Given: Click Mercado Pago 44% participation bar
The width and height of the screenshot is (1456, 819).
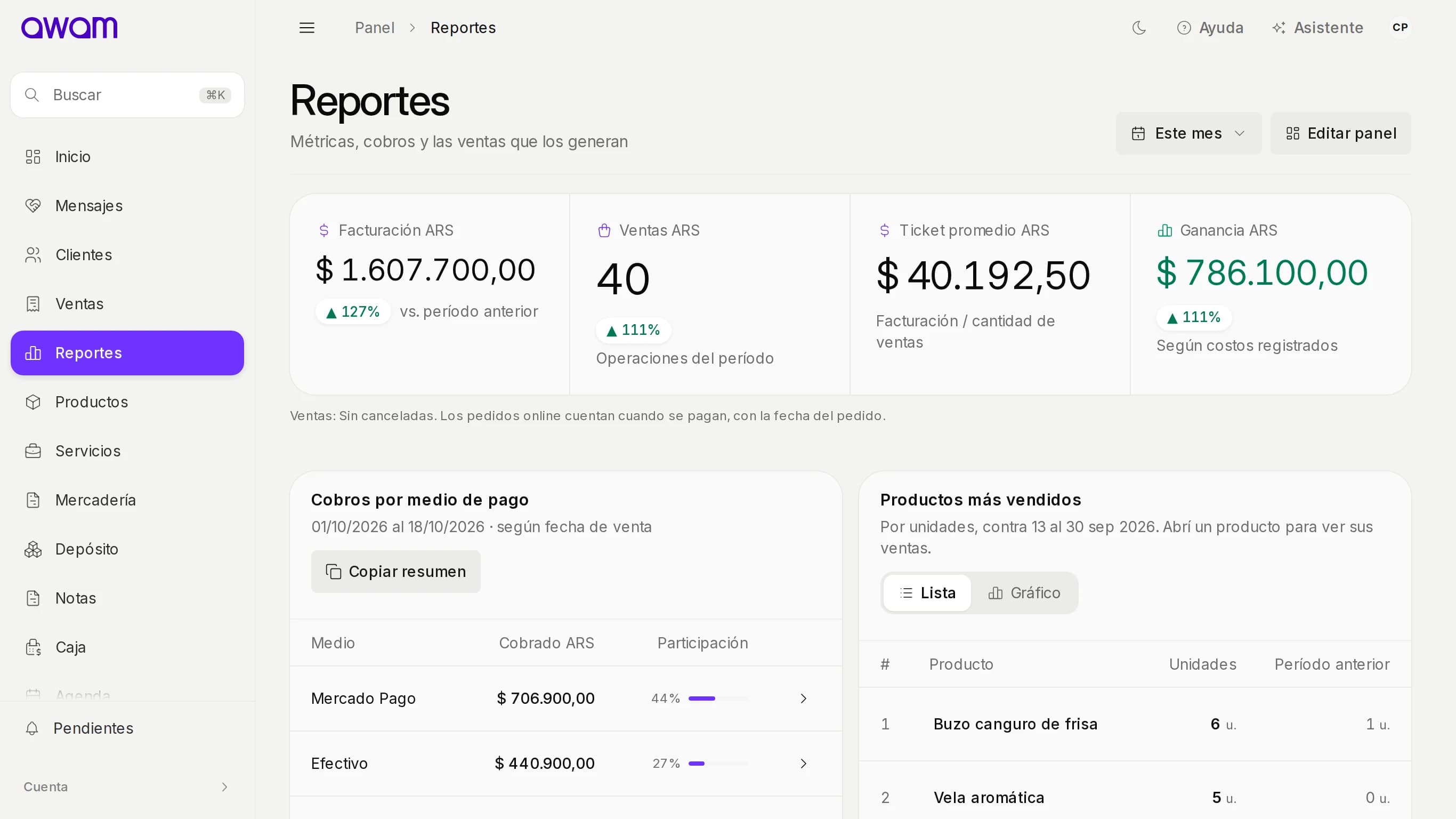Looking at the screenshot, I should 718,698.
